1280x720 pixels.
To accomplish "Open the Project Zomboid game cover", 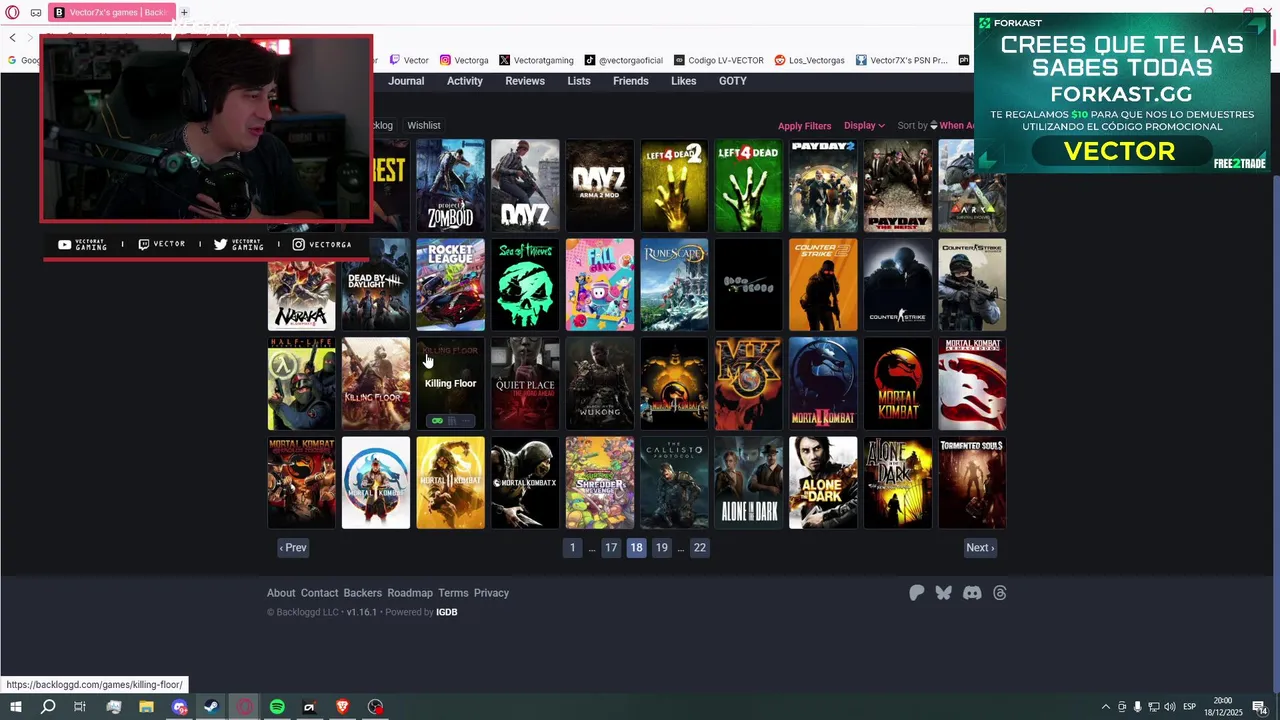I will [x=451, y=186].
